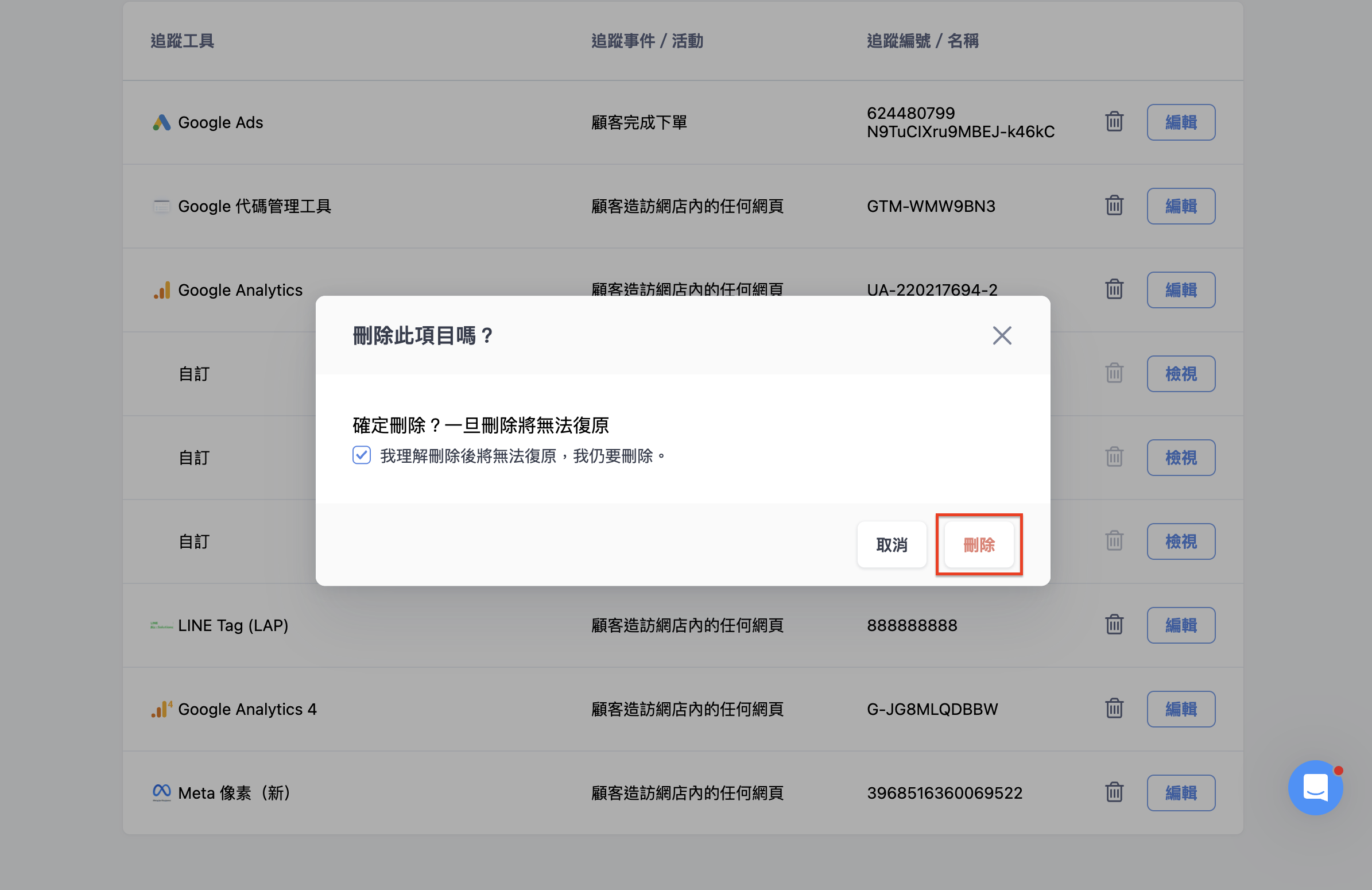The height and width of the screenshot is (890, 1372).
Task: Click trash icon for LINE Tag (LAP) row
Action: pos(1114,624)
